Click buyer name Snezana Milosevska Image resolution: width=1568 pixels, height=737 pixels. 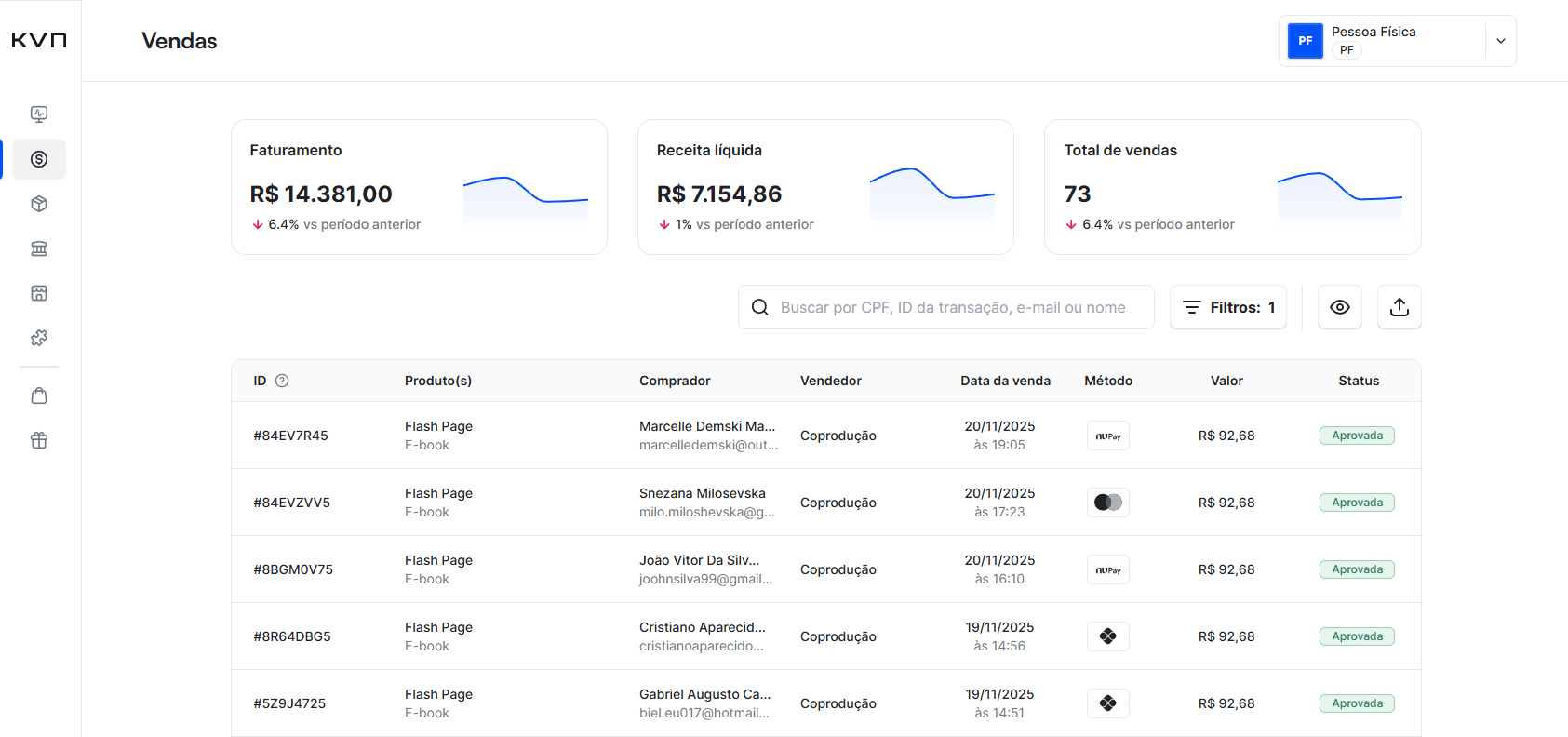pyautogui.click(x=703, y=493)
